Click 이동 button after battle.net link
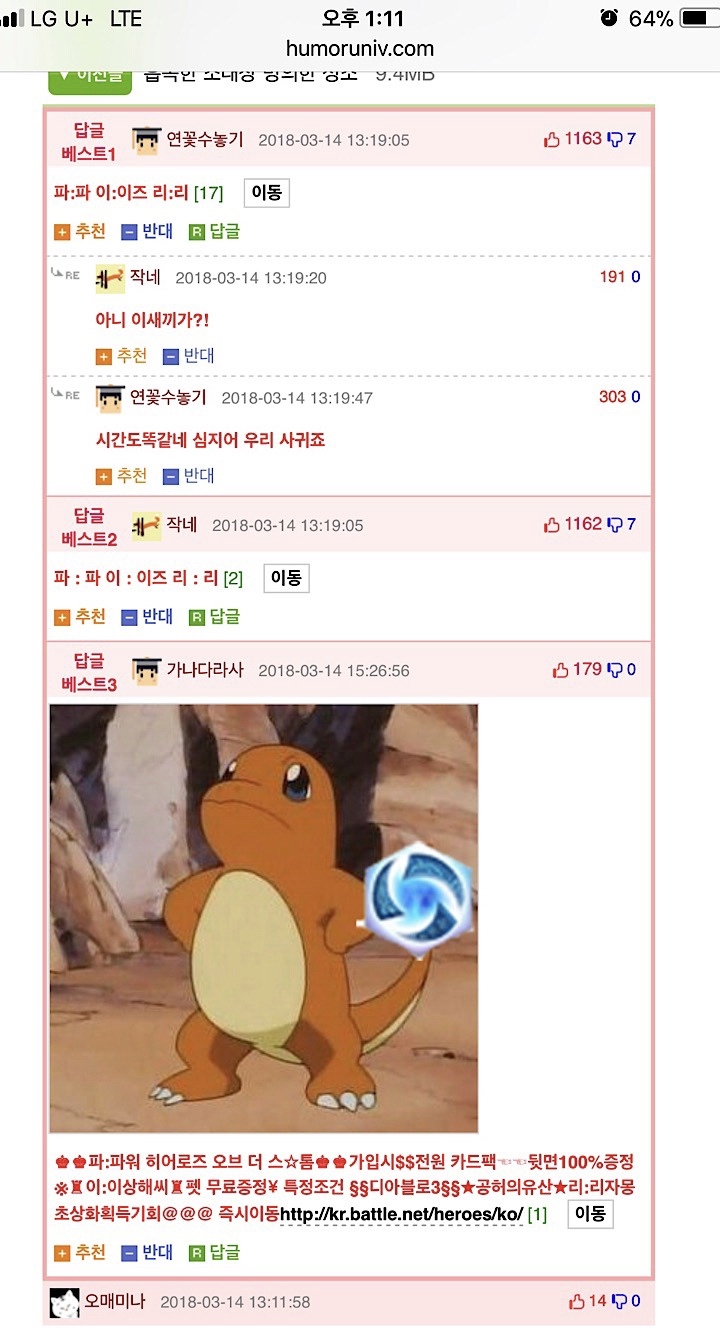 point(590,1214)
